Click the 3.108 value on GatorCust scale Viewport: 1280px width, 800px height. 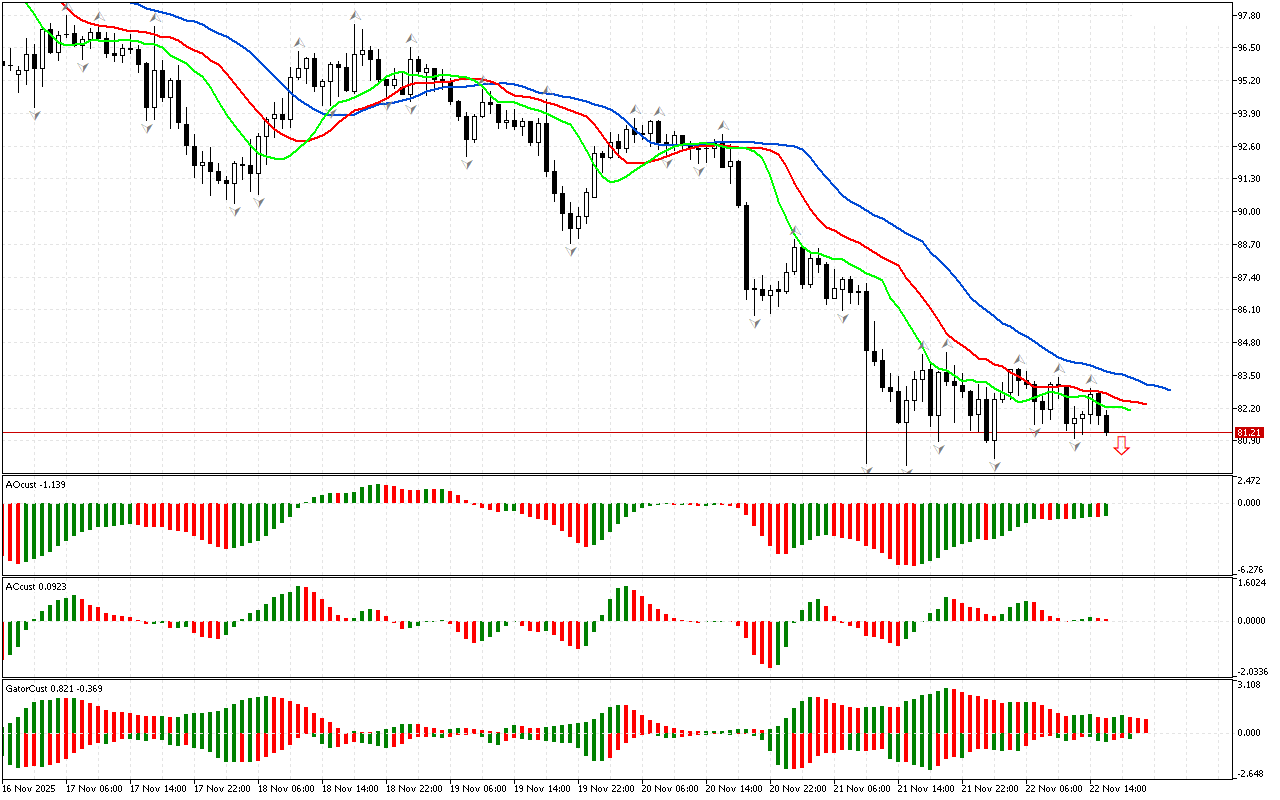coord(1249,685)
